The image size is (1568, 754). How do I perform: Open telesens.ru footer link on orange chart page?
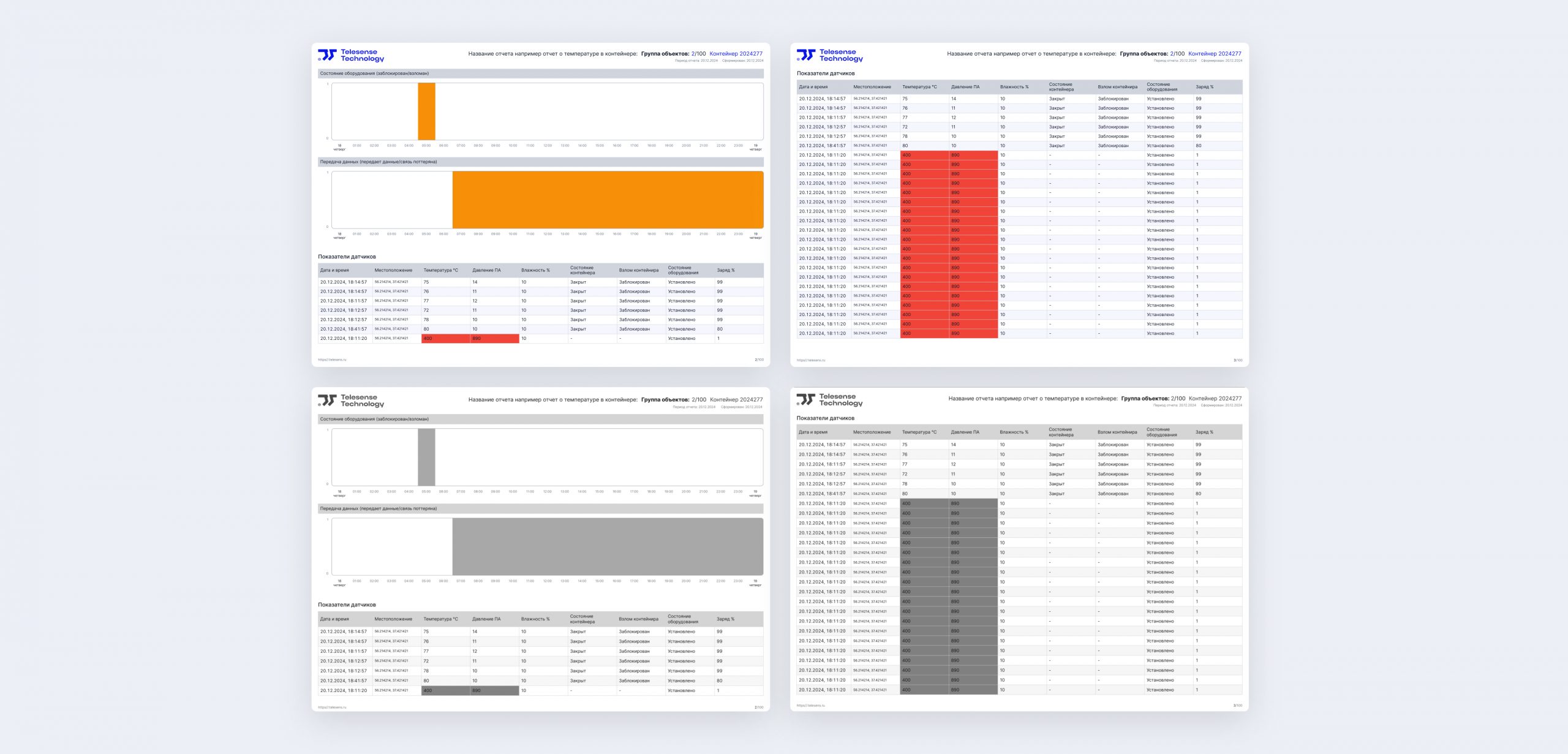(x=332, y=360)
